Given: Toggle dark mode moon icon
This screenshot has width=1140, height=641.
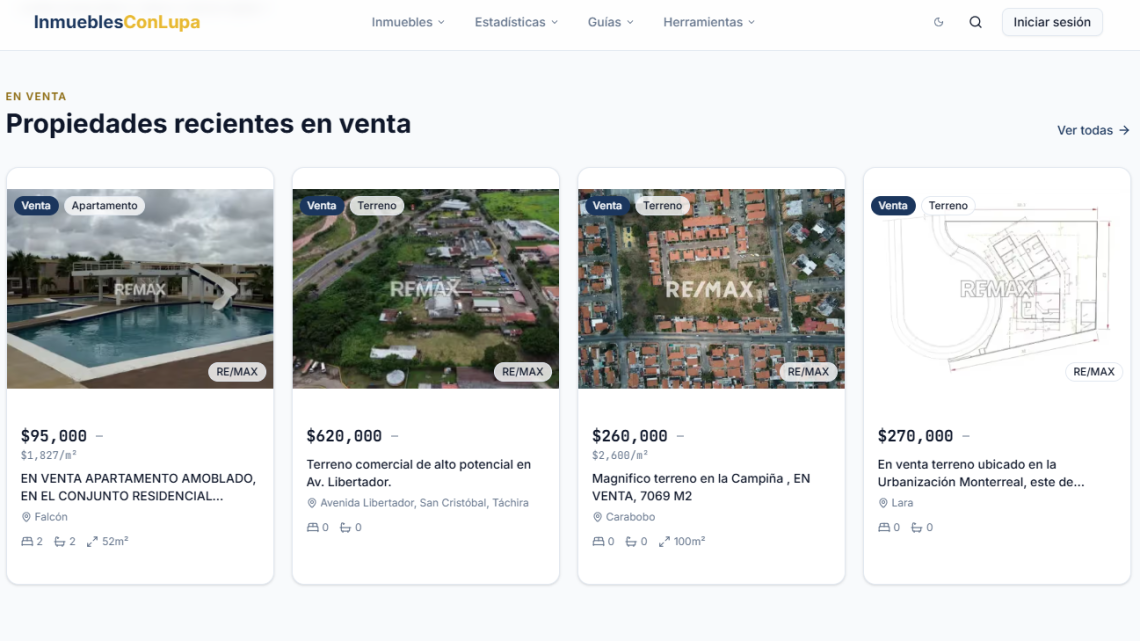Looking at the screenshot, I should 939,22.
